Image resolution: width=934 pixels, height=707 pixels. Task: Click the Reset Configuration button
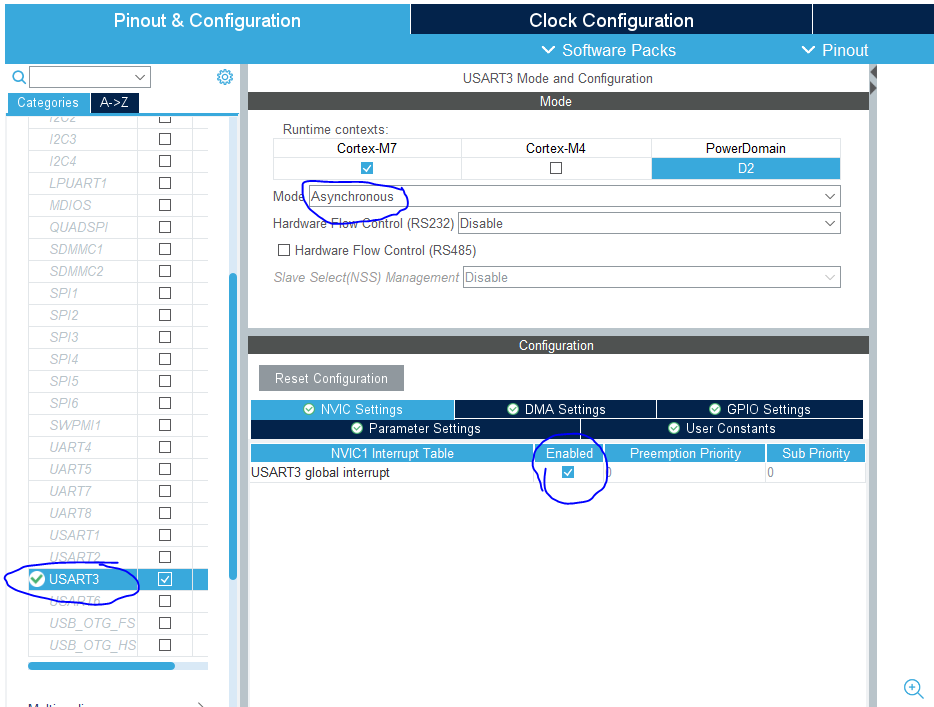tap(331, 378)
